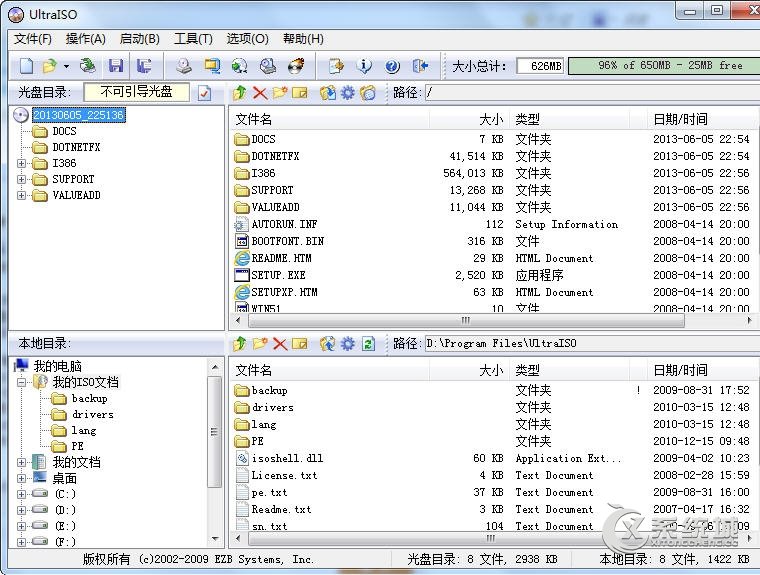Click red X delete in local pane toolbar

[x=280, y=344]
